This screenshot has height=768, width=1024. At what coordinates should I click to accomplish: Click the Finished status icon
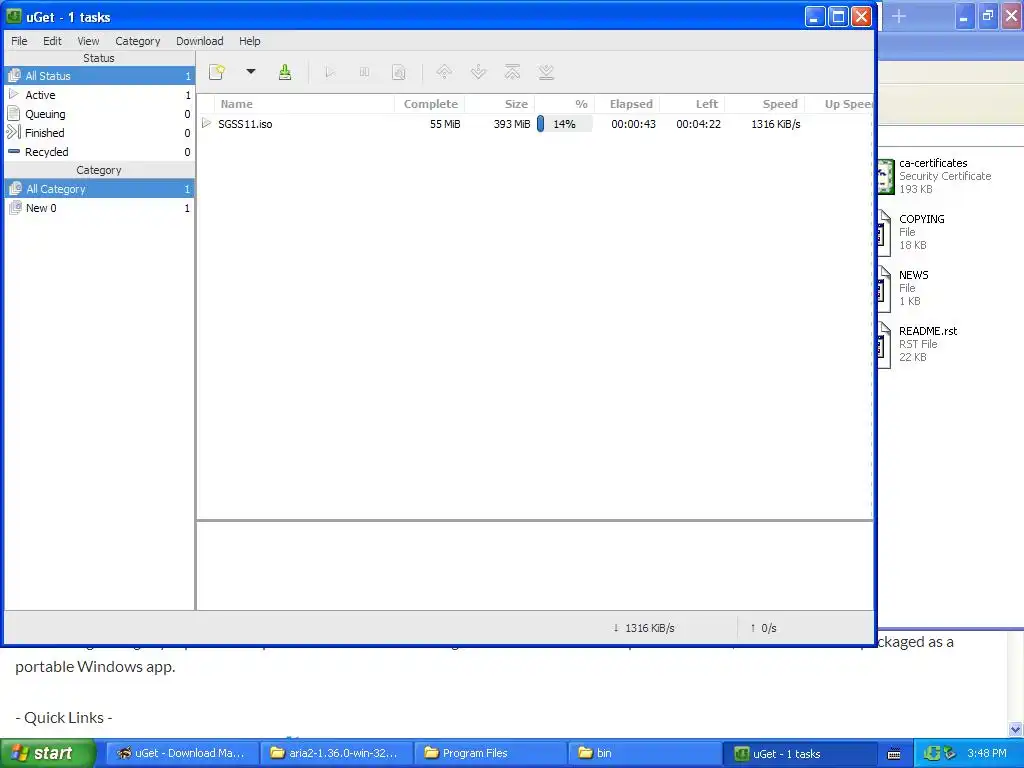(x=14, y=132)
